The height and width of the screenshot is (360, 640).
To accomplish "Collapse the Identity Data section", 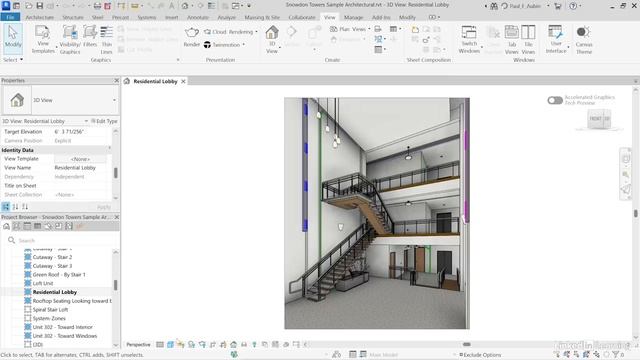I will [109, 148].
